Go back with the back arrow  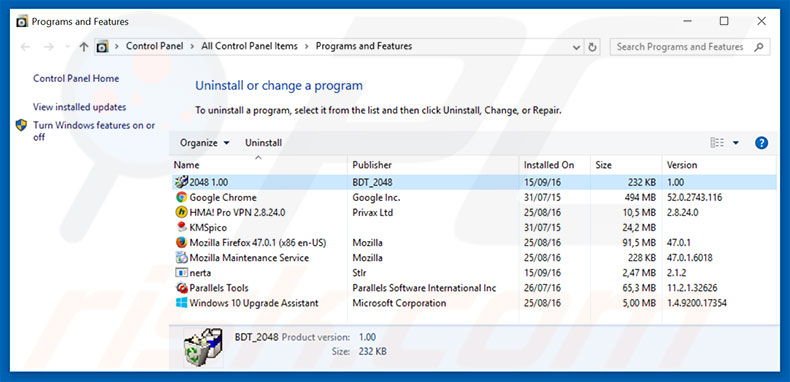click(x=25, y=47)
